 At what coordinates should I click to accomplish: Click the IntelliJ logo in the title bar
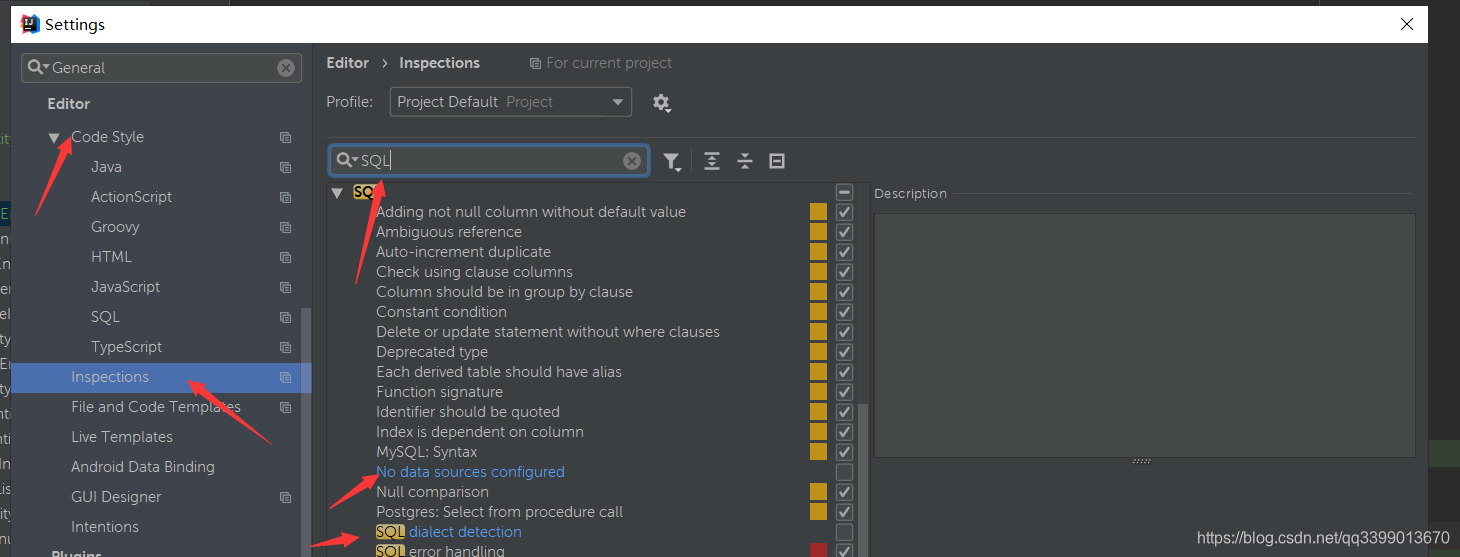point(30,24)
